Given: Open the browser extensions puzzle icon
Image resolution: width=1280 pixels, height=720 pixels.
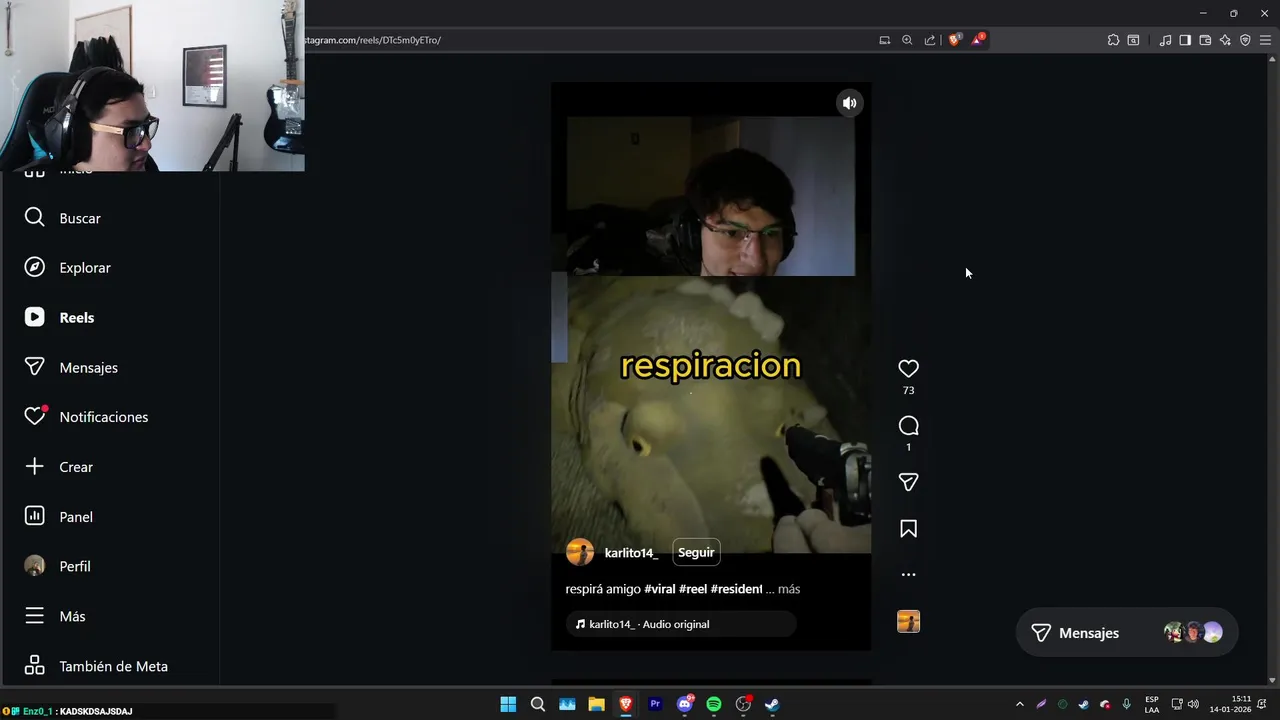Looking at the screenshot, I should point(1113,40).
